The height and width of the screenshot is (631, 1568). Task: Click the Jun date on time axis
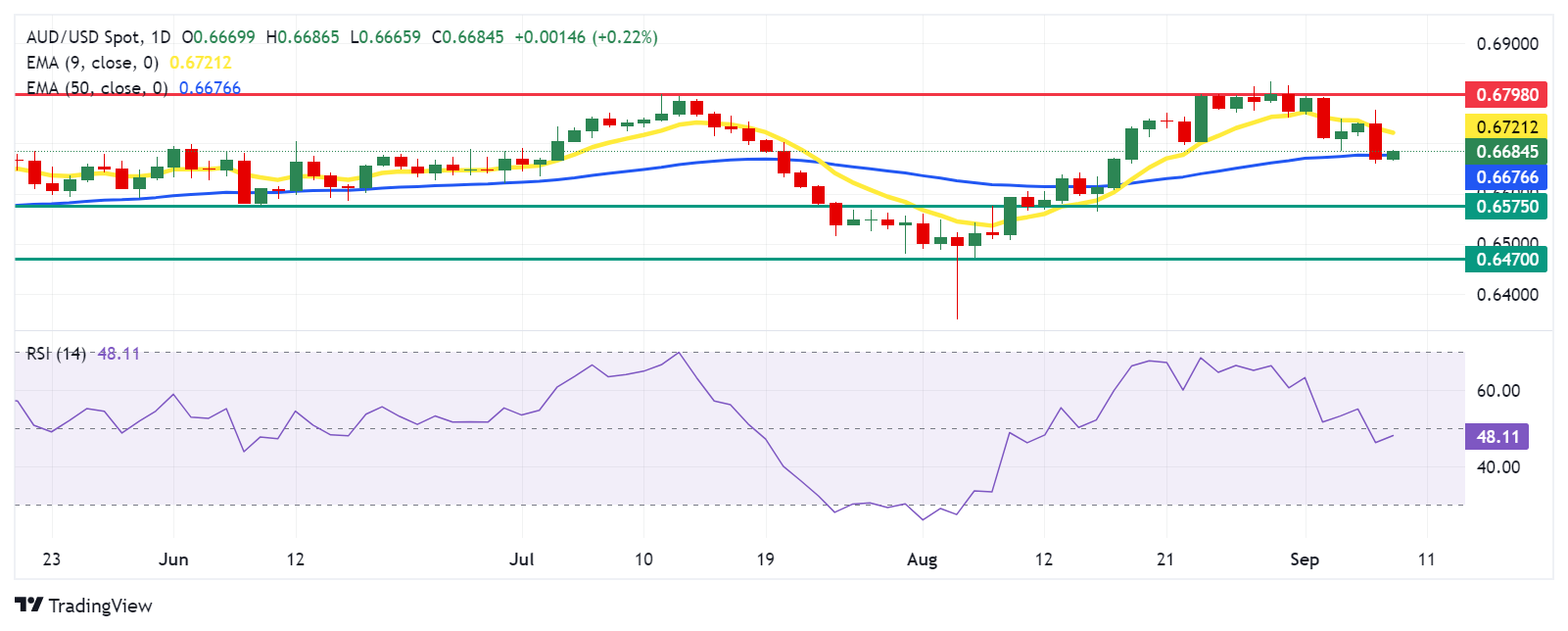173,559
